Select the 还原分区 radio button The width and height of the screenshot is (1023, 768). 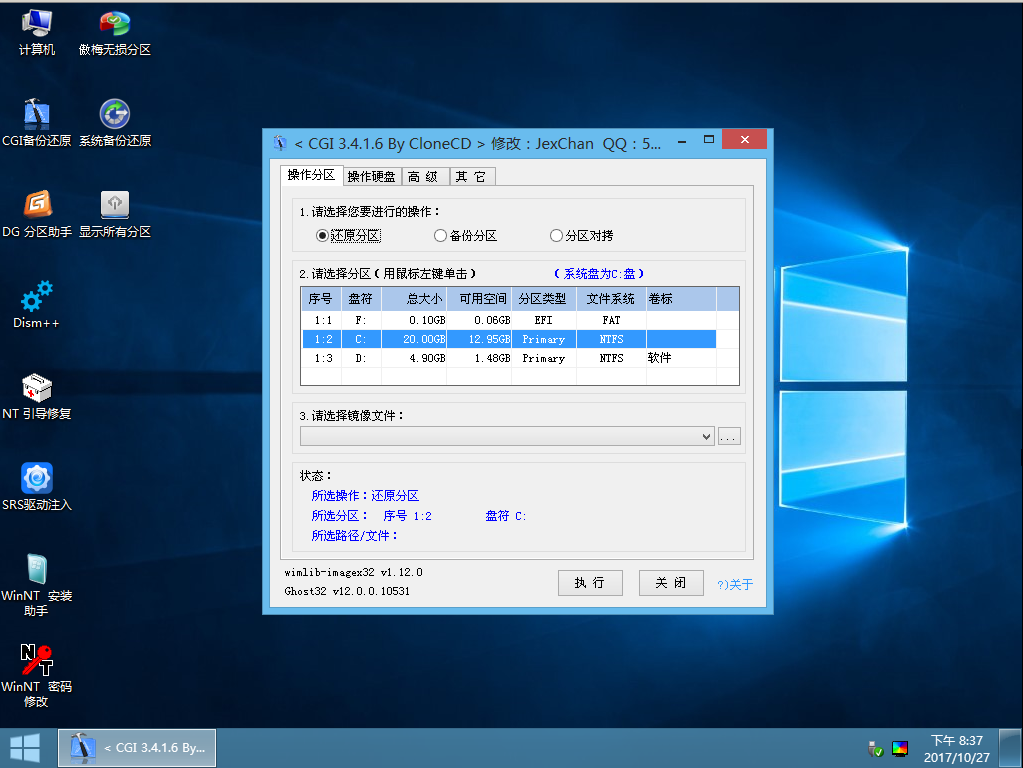(x=322, y=236)
